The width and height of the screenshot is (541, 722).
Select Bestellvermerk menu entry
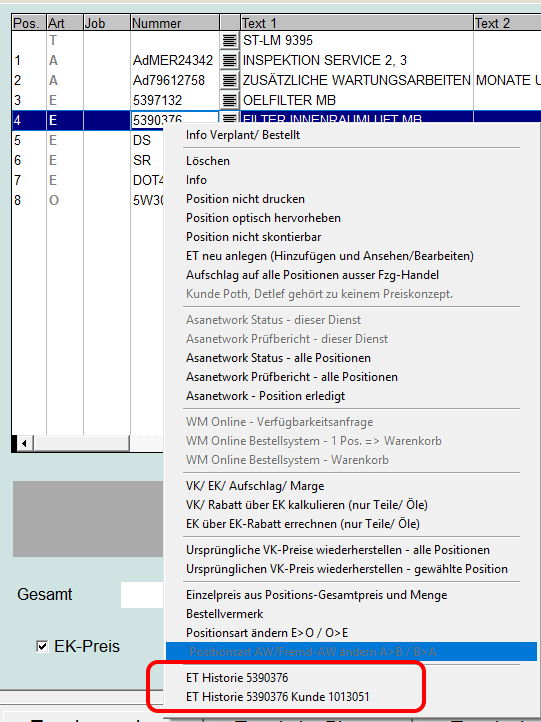[225, 614]
